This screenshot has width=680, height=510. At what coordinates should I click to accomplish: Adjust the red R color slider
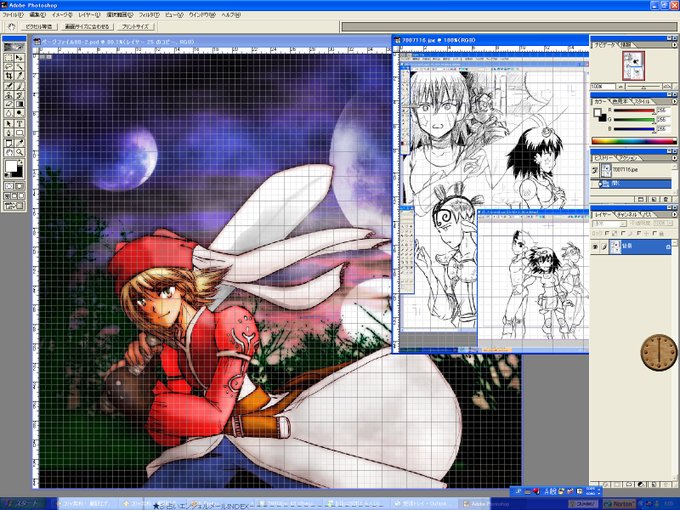[634, 111]
